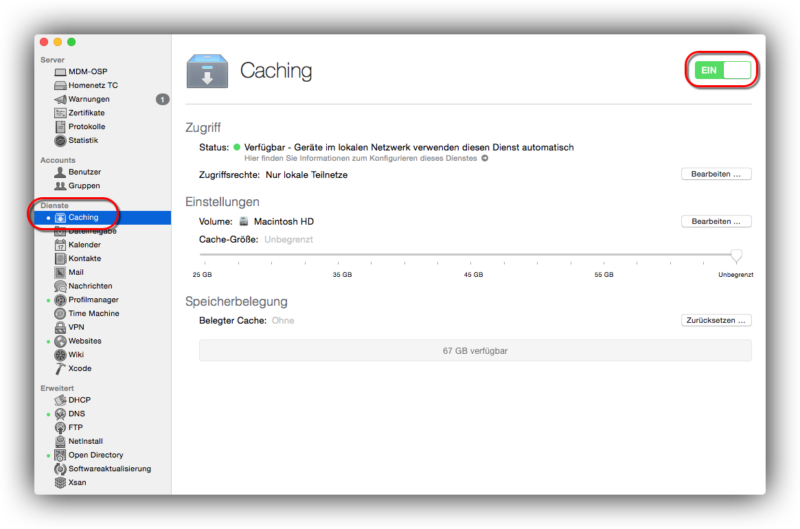Open Benutzer under Accounts
Viewport: 800px width, 529px height.
pos(84,172)
